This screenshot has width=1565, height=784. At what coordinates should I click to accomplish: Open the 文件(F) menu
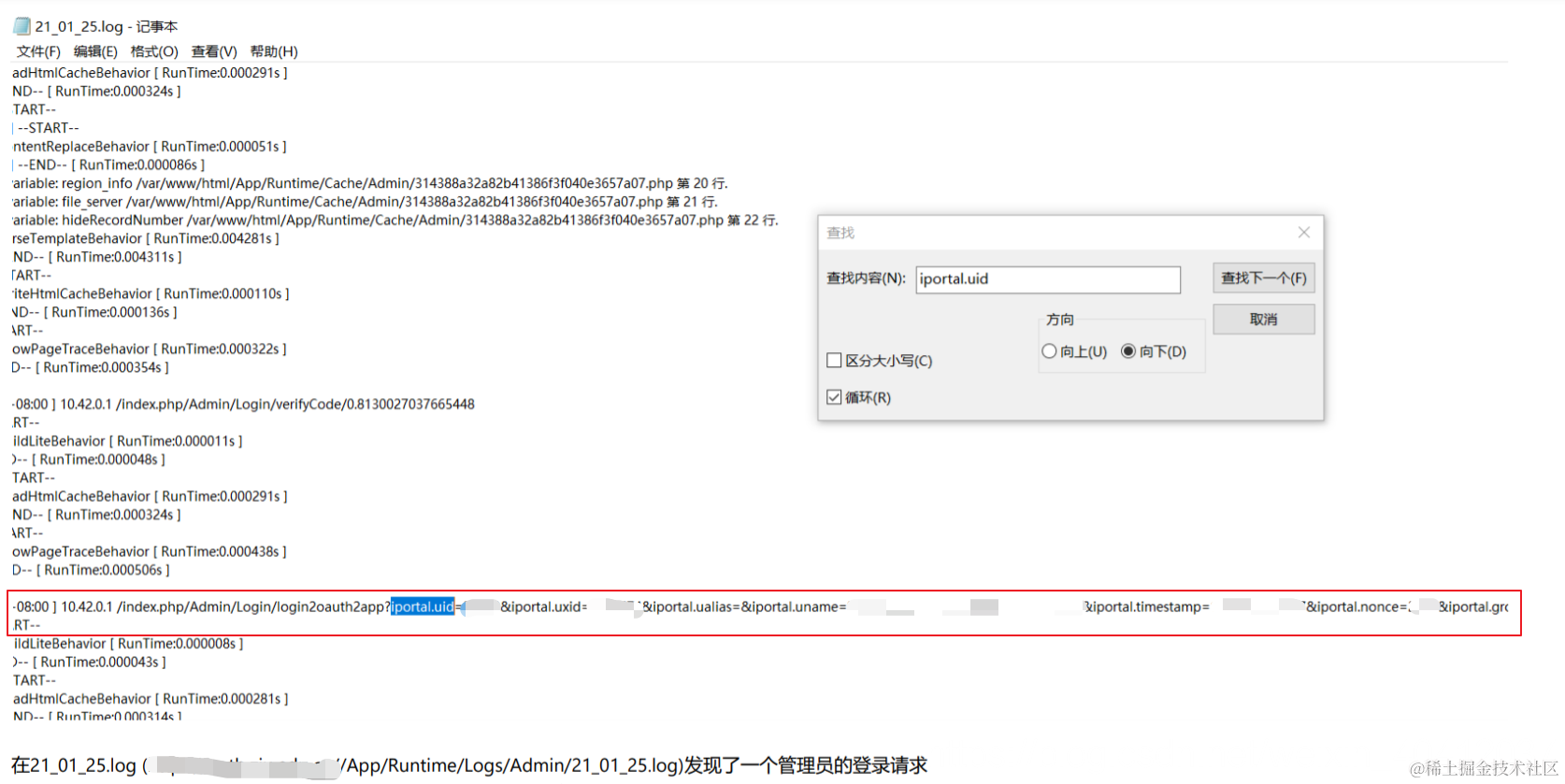coord(38,51)
